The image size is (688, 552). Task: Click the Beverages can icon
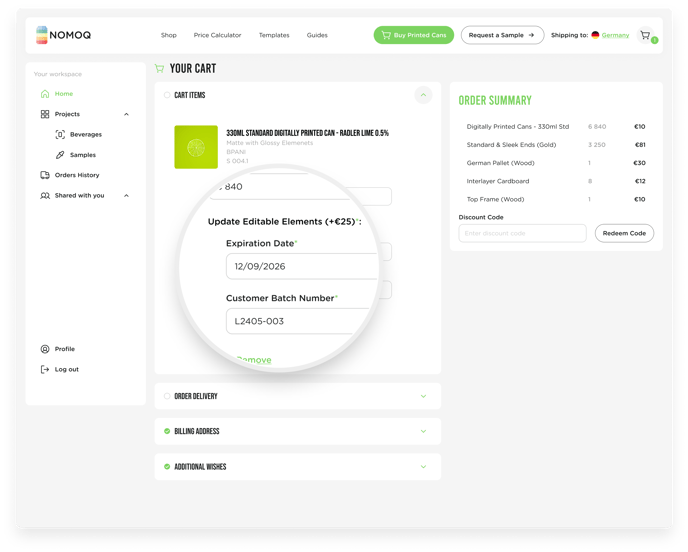(x=60, y=134)
